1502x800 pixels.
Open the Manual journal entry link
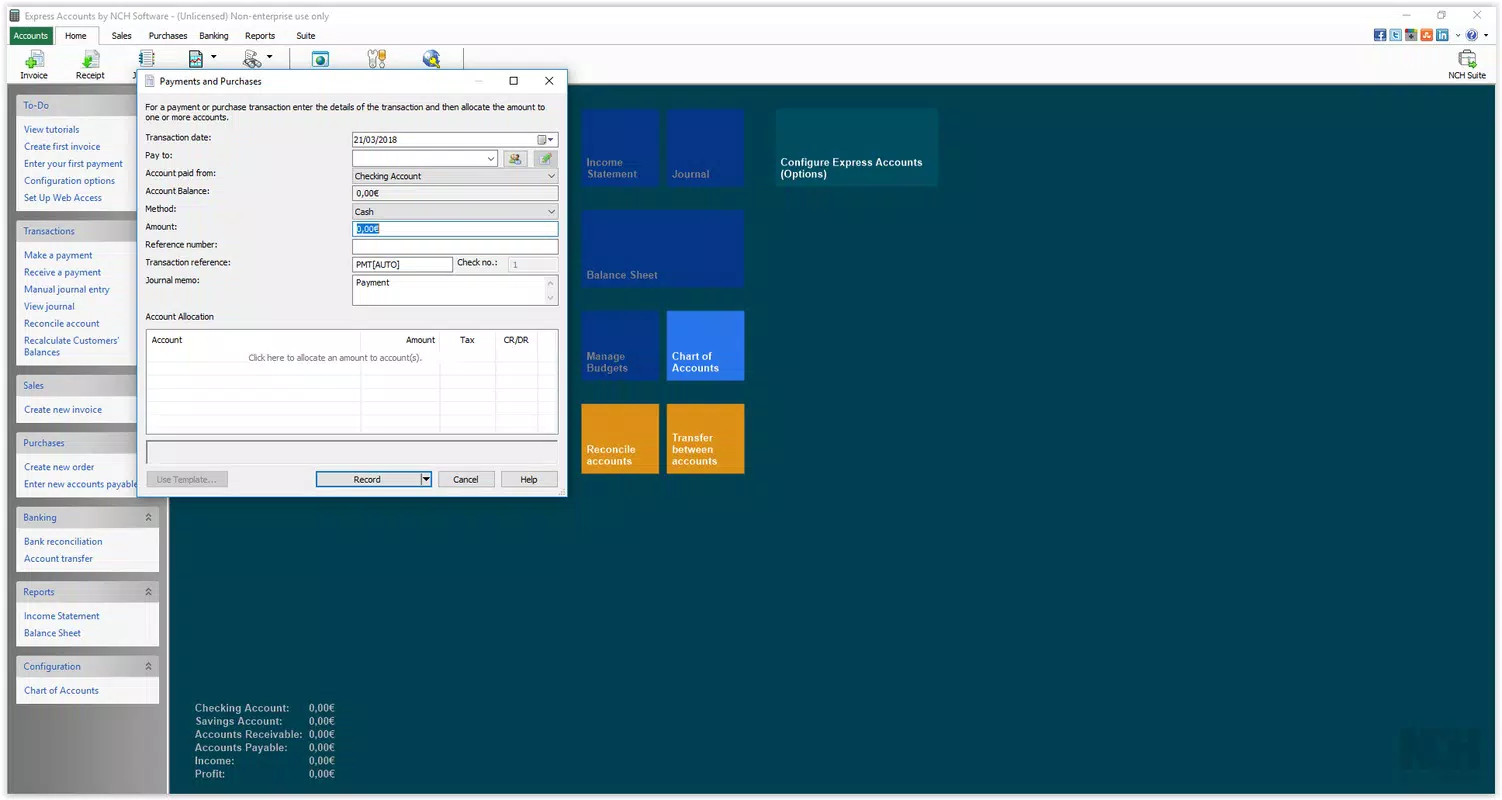[67, 290]
